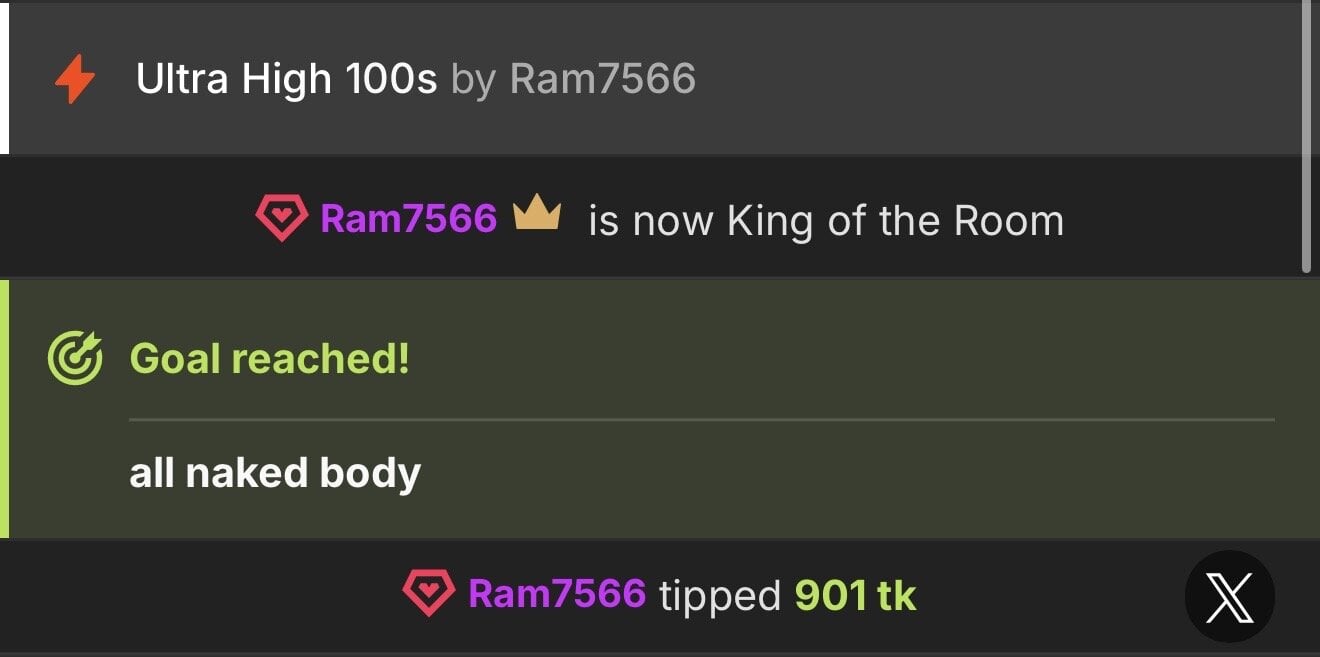Viewport: 1320px width, 657px height.
Task: Click the green goal target icon
Action: coord(75,359)
